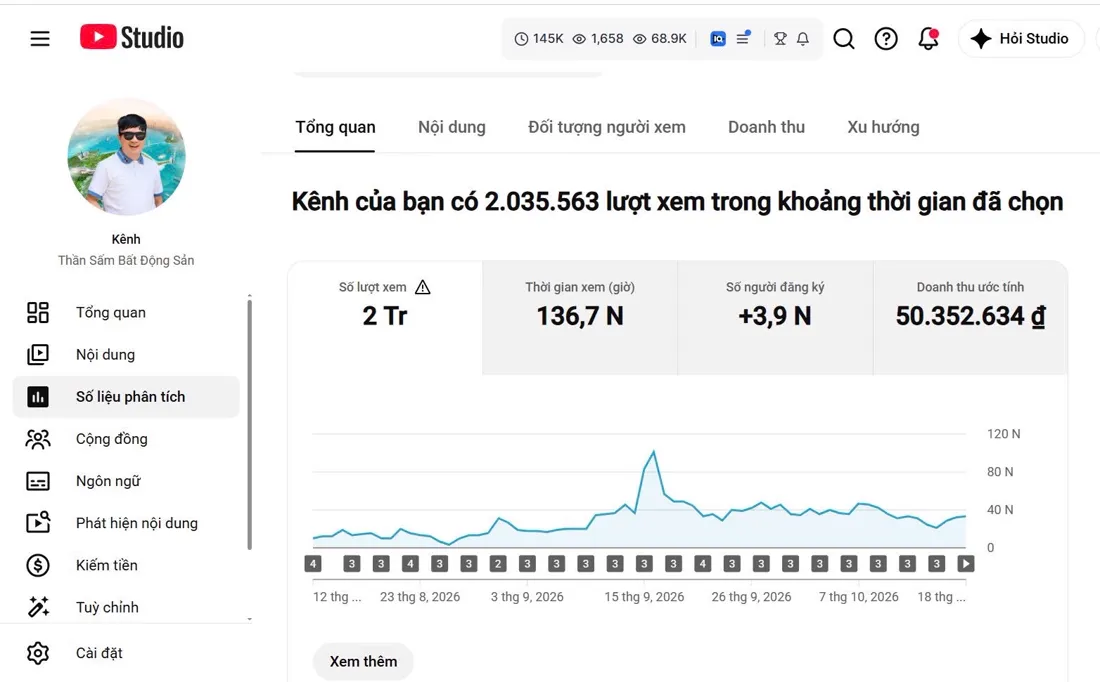Click the sidebar vertical scrollbar
Viewport: 1100px width, 682px height.
250,424
